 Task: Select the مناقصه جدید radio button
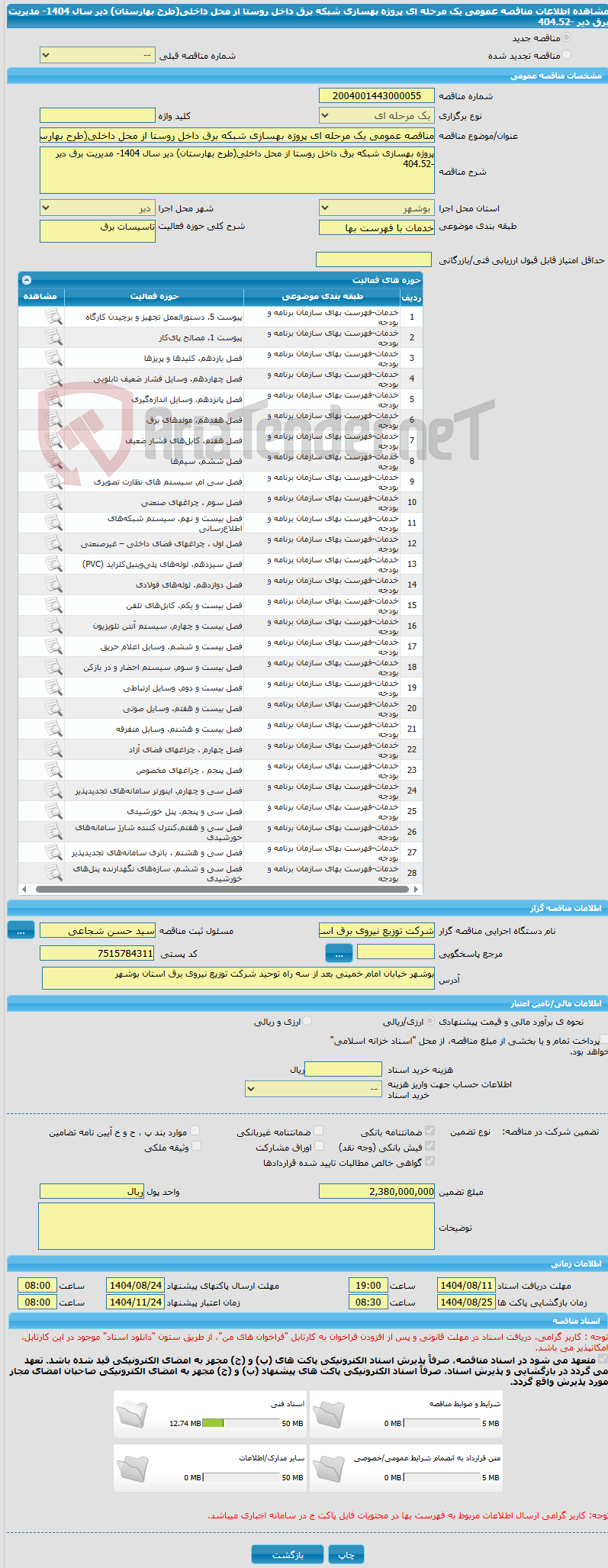coord(566,37)
